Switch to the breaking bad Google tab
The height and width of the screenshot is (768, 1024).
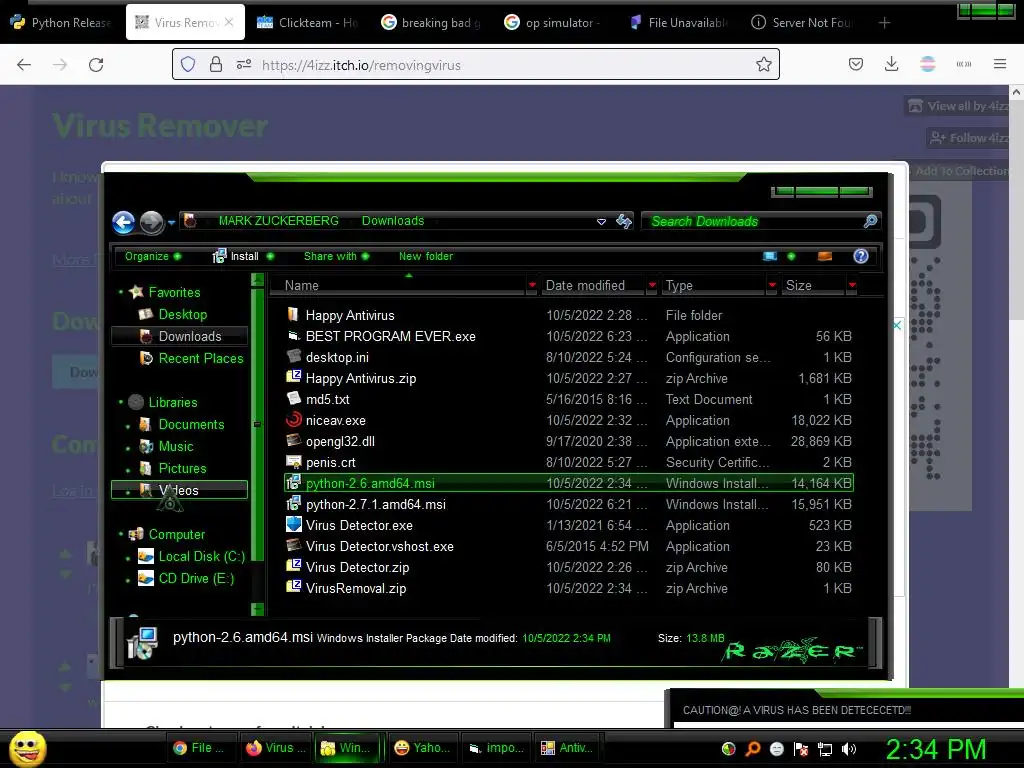[x=430, y=23]
